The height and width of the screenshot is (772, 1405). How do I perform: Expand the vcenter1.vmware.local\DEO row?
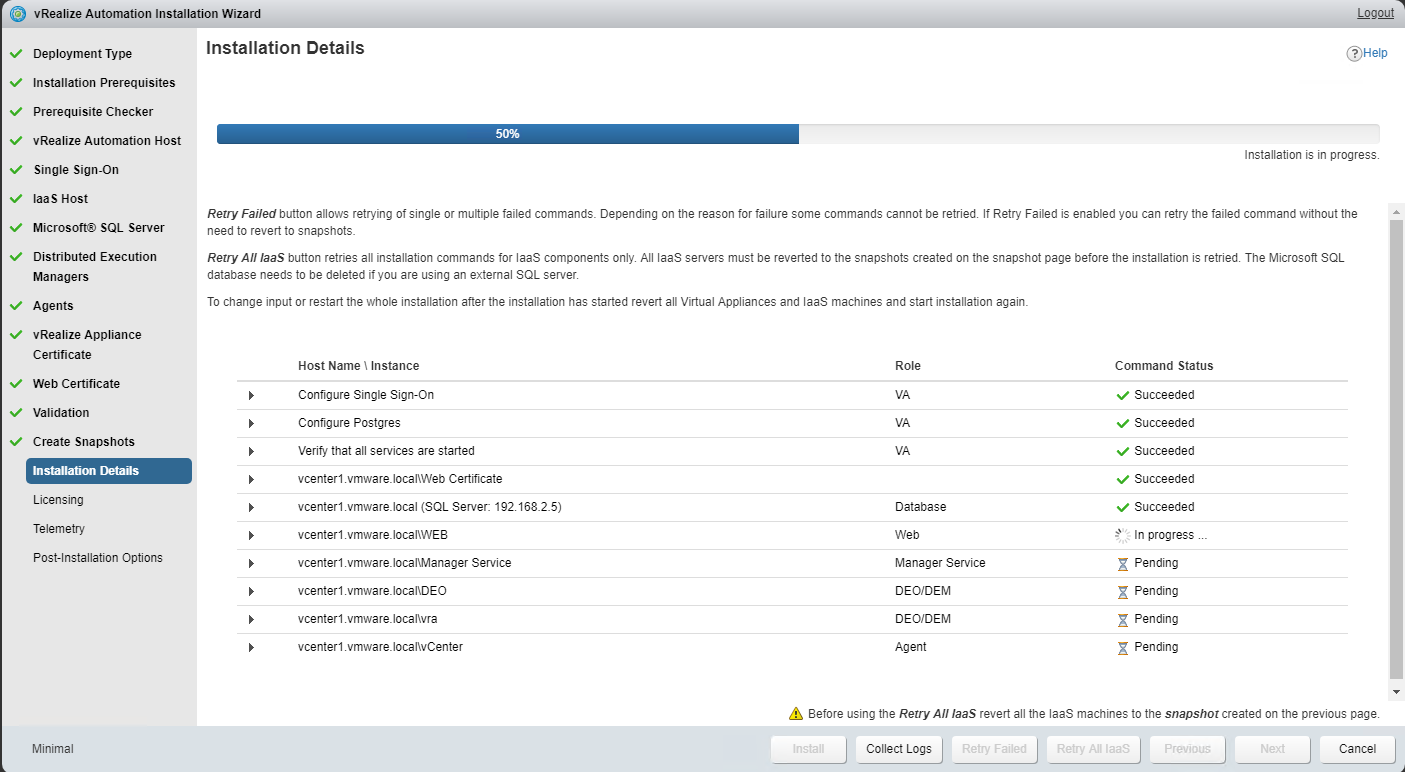(251, 592)
